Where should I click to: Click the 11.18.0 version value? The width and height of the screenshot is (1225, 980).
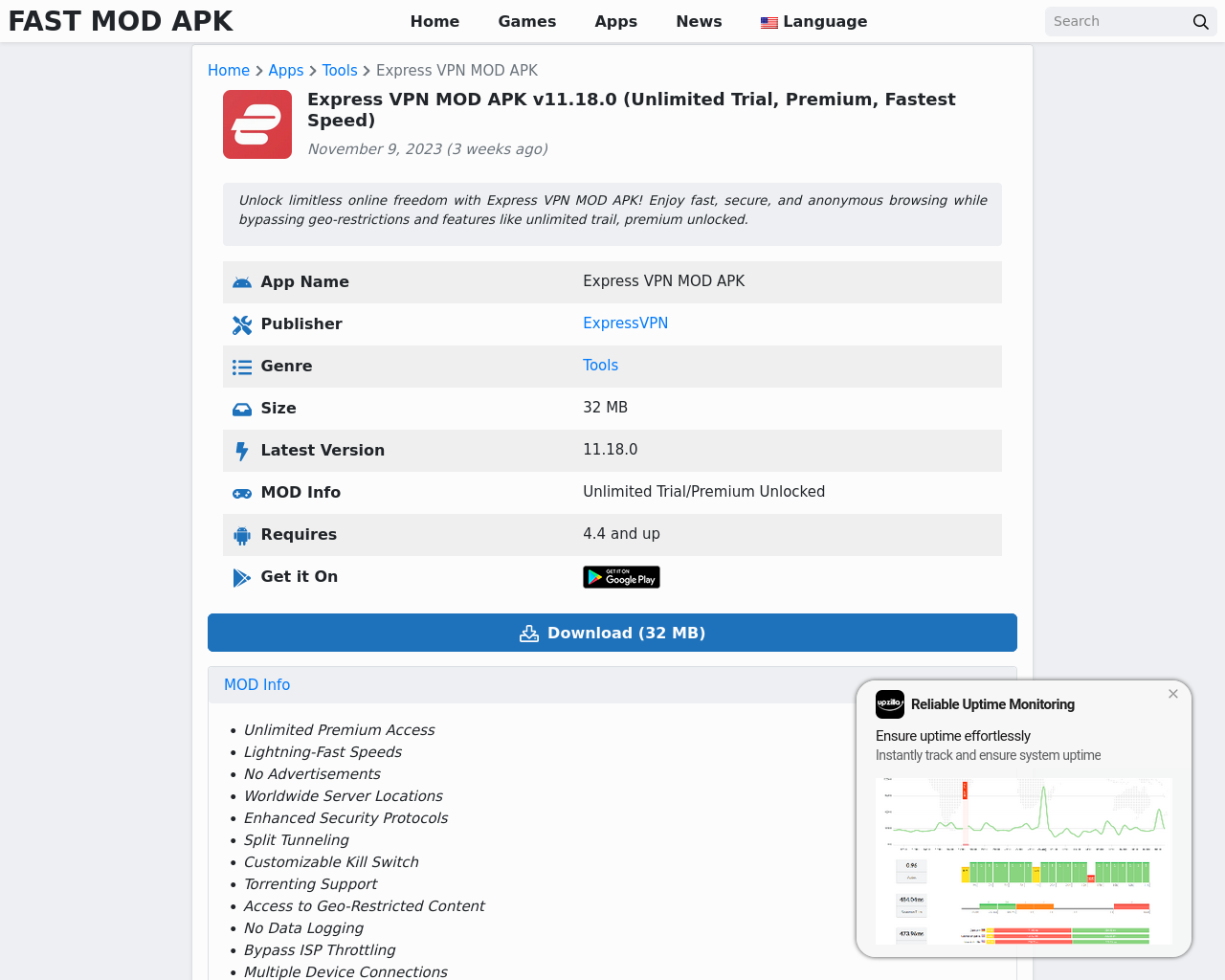[x=611, y=450]
